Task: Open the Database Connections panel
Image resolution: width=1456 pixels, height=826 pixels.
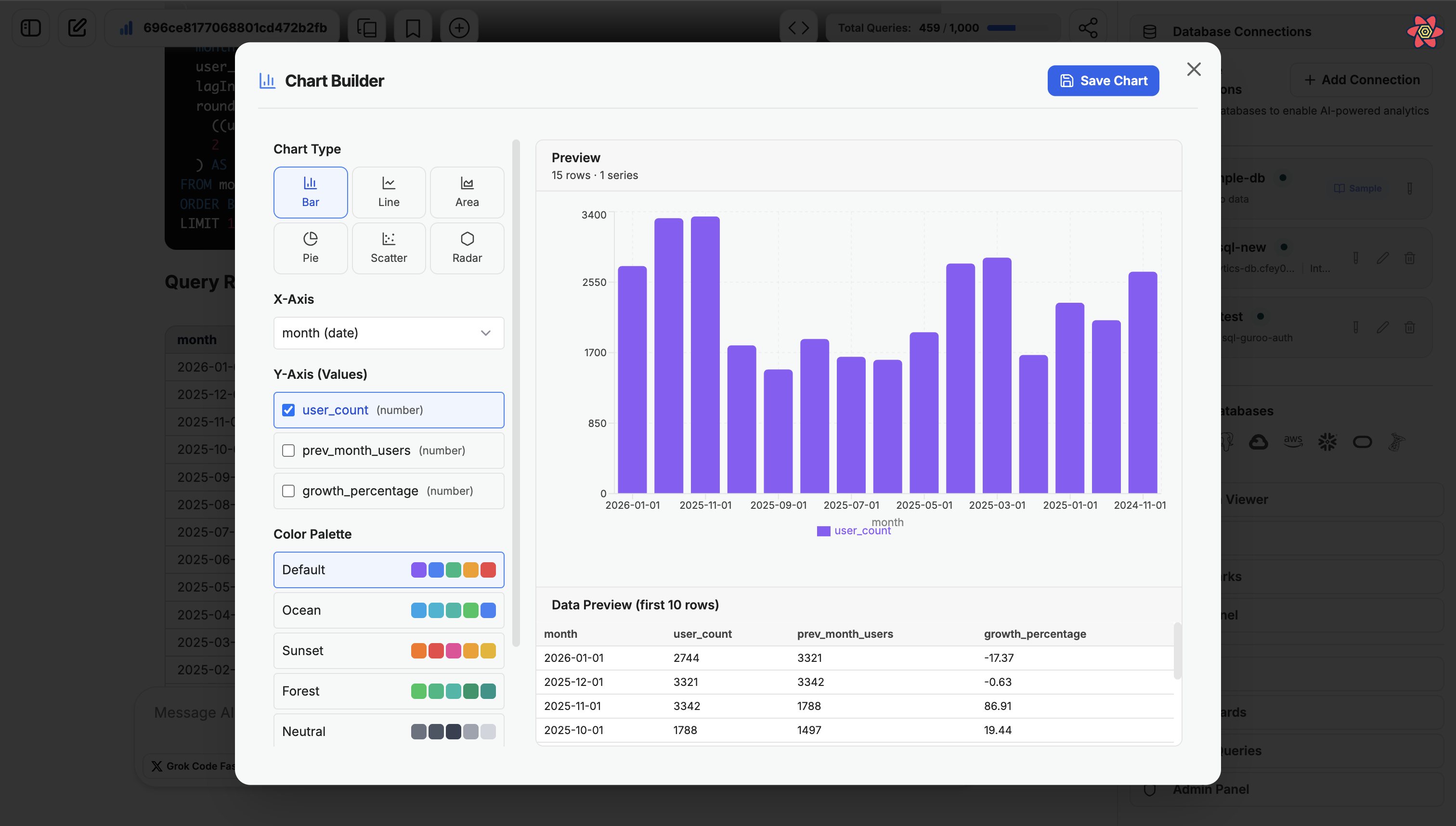Action: point(1242,31)
